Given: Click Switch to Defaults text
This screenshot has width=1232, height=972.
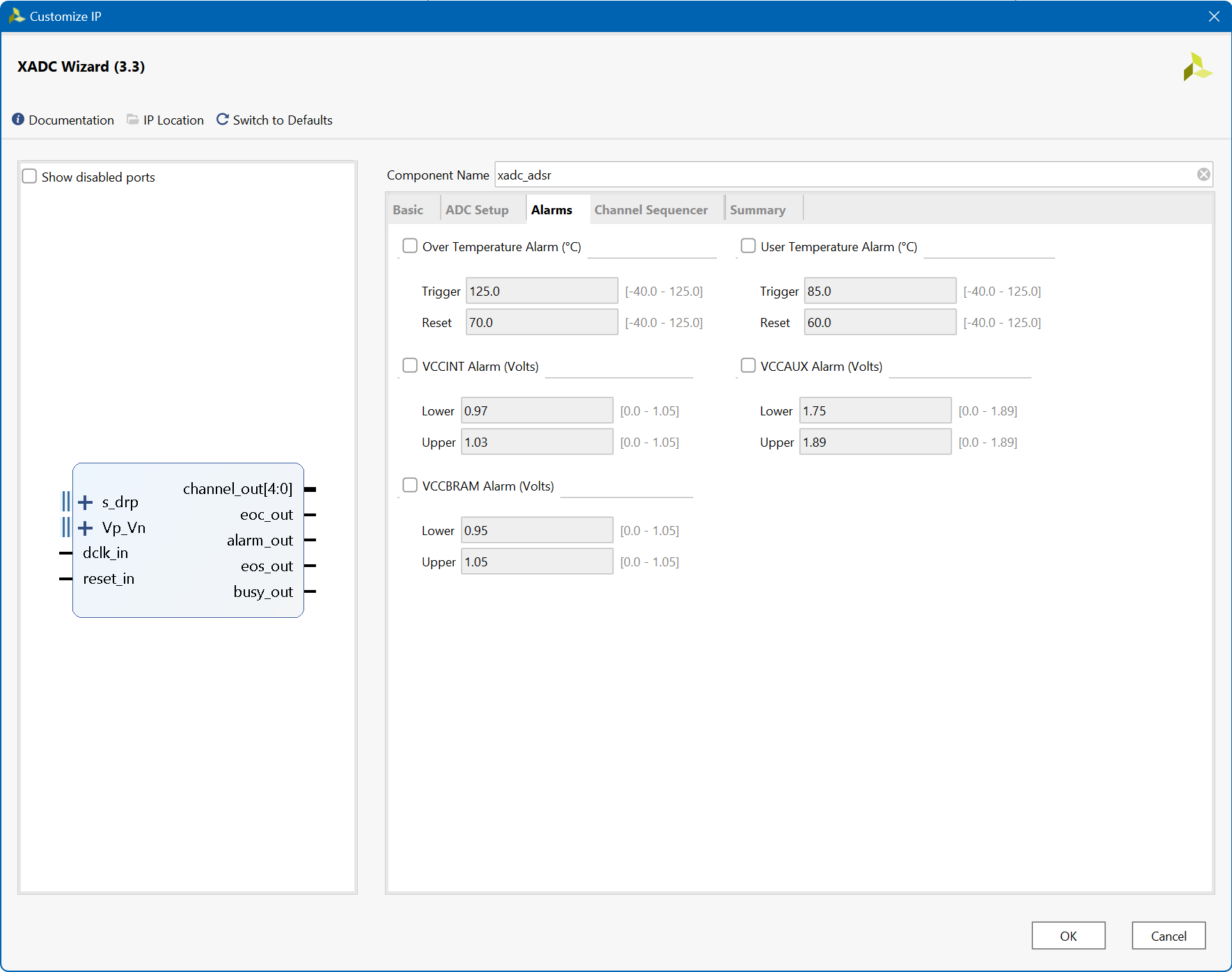Looking at the screenshot, I should coord(283,120).
